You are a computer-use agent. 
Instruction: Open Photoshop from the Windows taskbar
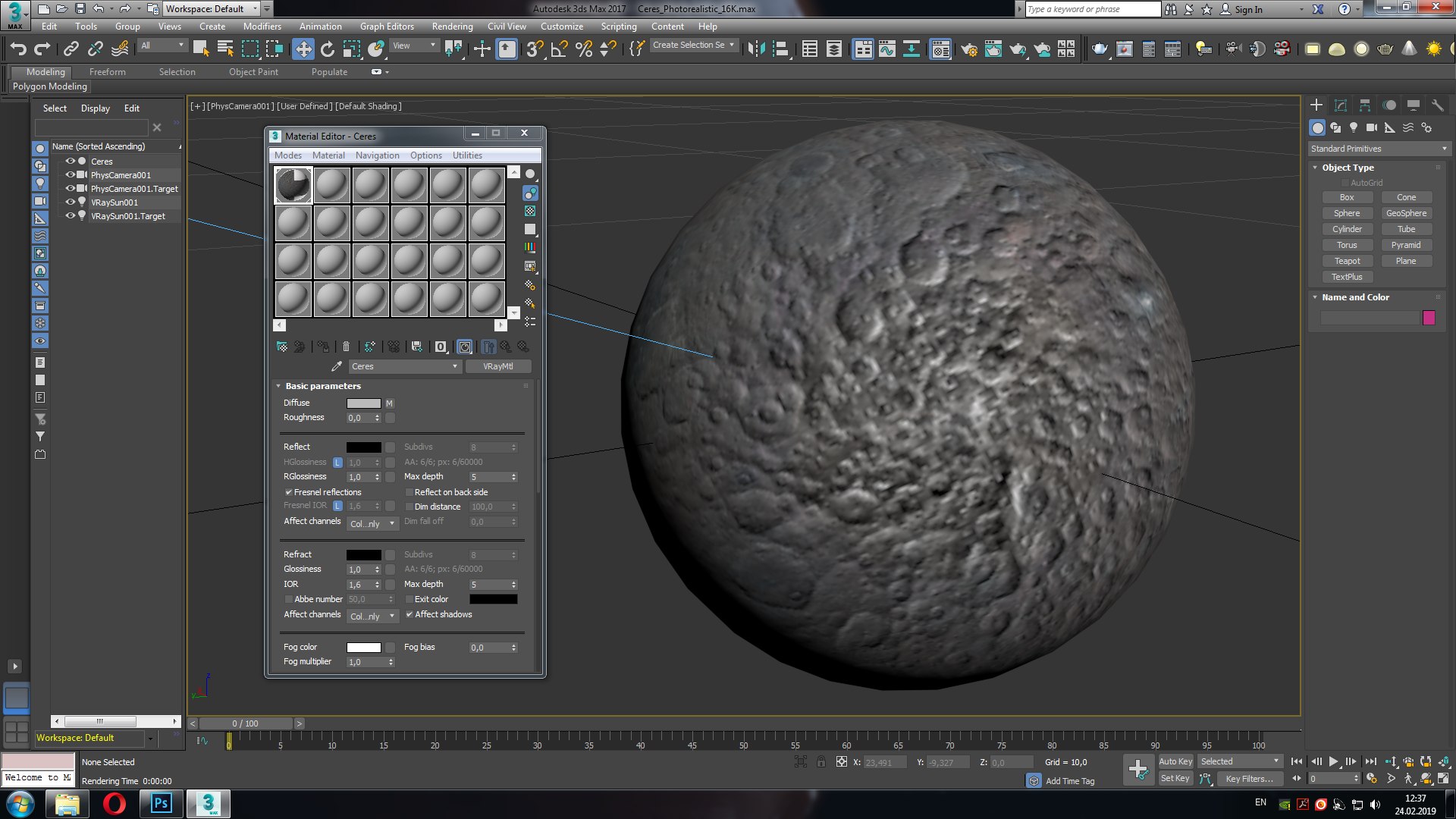pyautogui.click(x=161, y=803)
